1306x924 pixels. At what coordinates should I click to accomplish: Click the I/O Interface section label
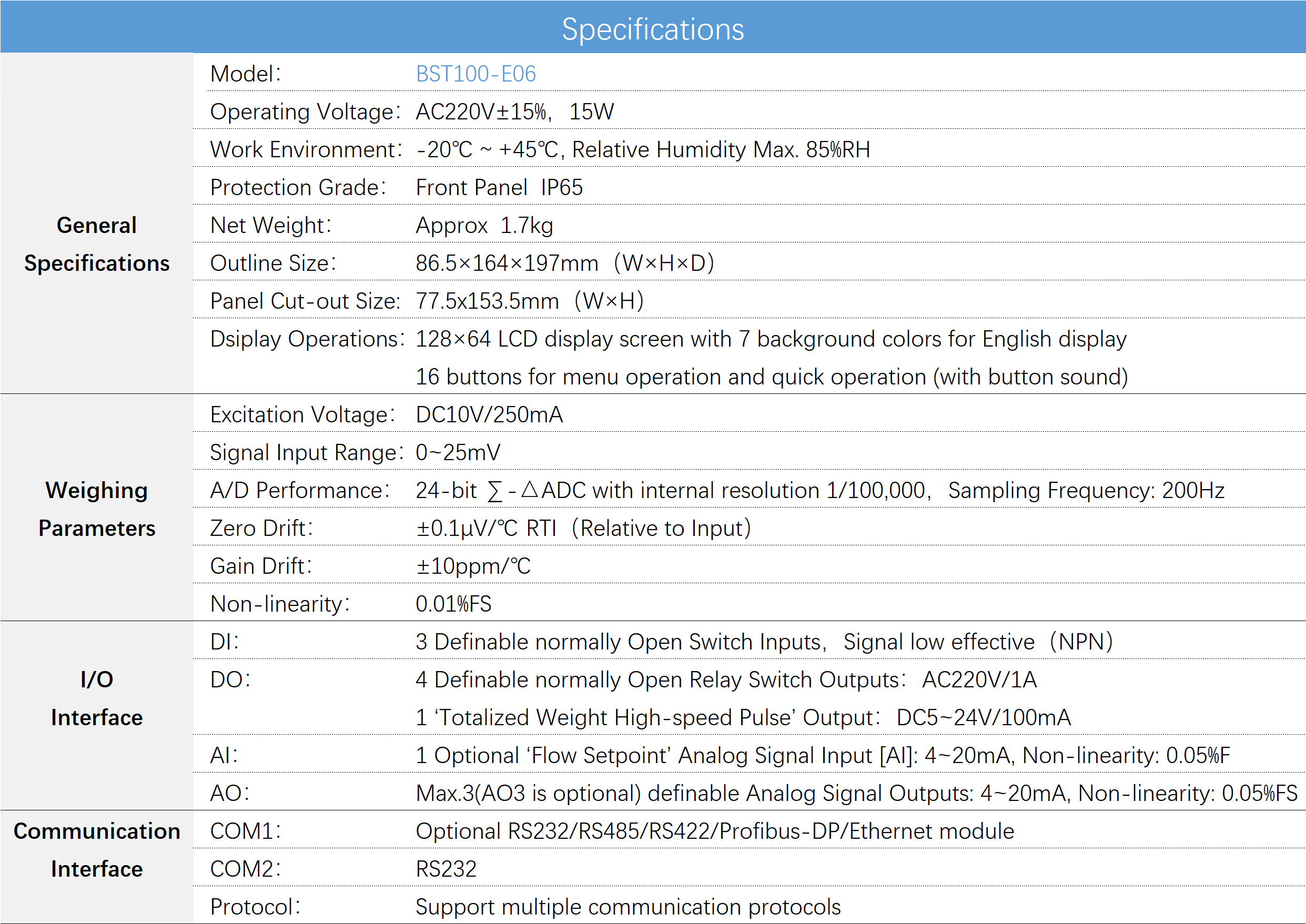point(97,698)
